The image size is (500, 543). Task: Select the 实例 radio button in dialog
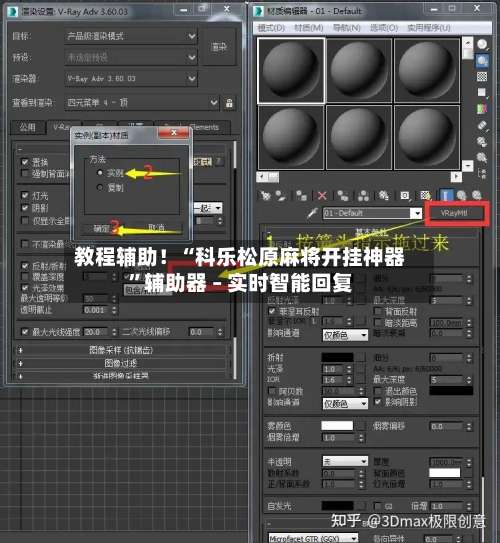coord(100,172)
